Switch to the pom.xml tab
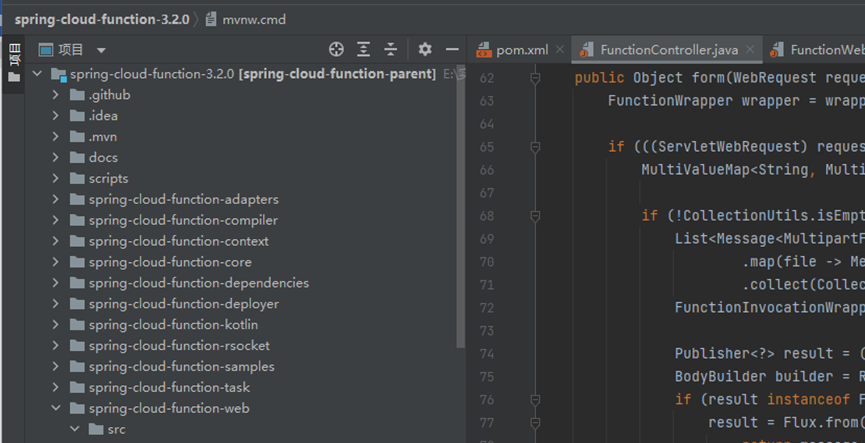 (522, 50)
